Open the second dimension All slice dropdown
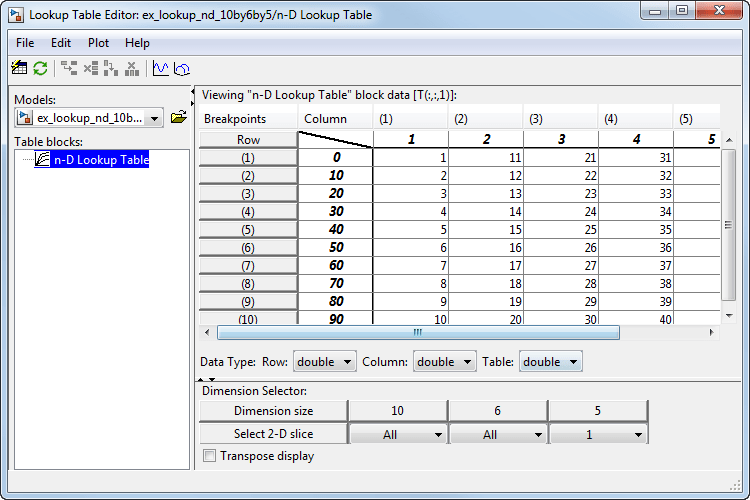The height and width of the screenshot is (500, 750). click(x=498, y=434)
